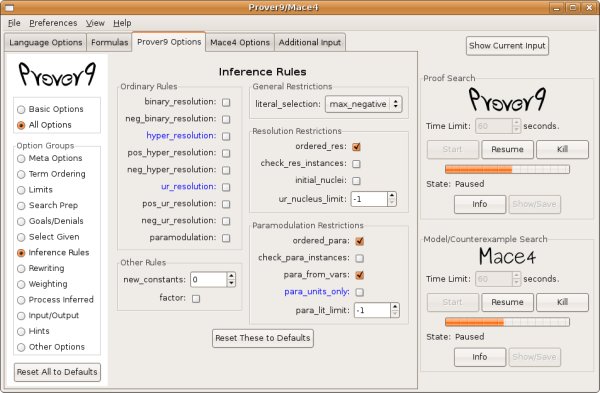Click Reset These to Defaults

(263, 338)
